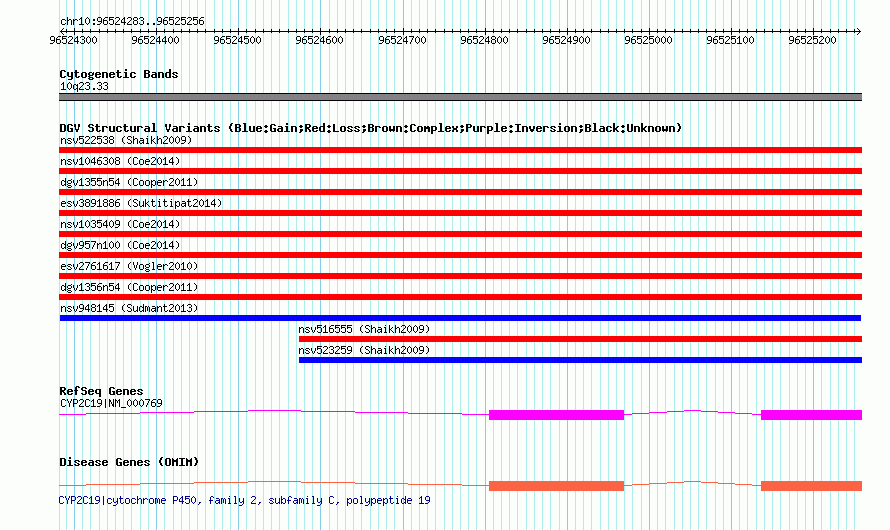The width and height of the screenshot is (890, 530).
Task: Click the Cytogenetic Bands track title
Action: (119, 74)
